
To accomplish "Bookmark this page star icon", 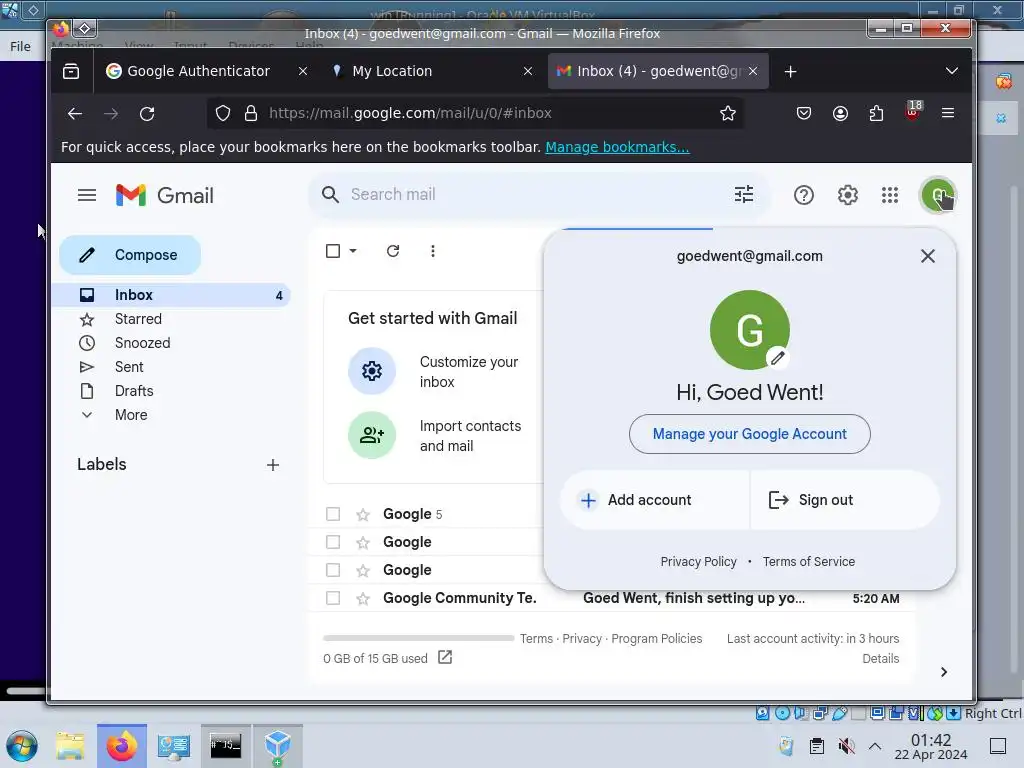I will [x=728, y=114].
